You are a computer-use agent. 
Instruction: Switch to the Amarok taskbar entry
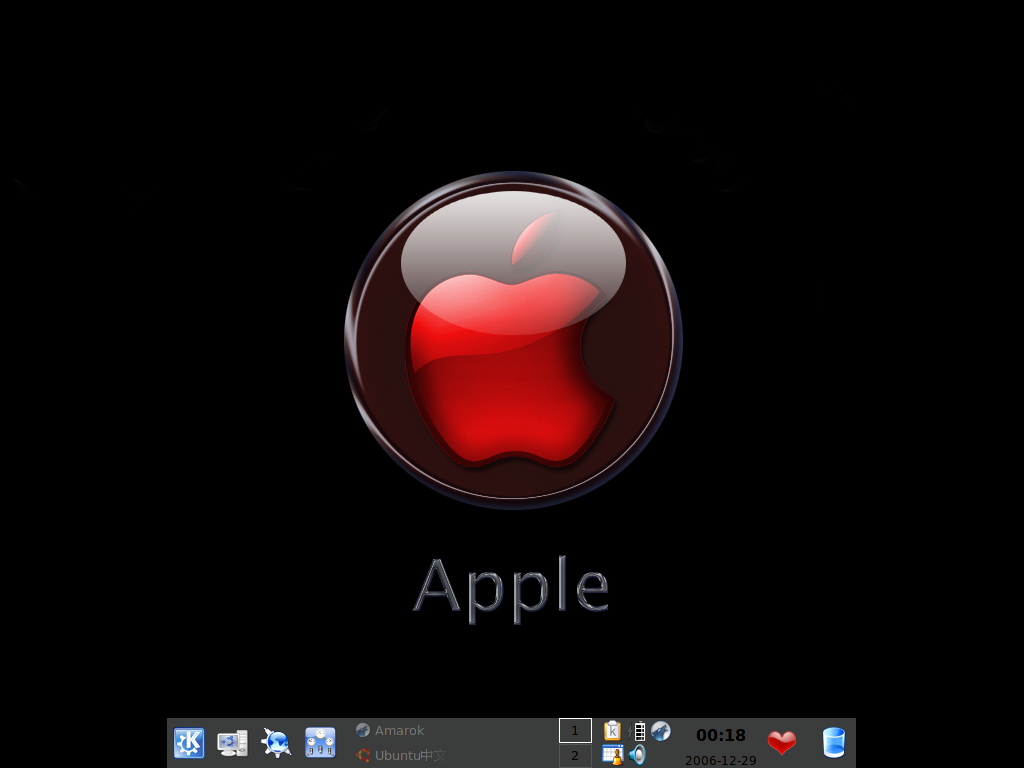click(390, 730)
